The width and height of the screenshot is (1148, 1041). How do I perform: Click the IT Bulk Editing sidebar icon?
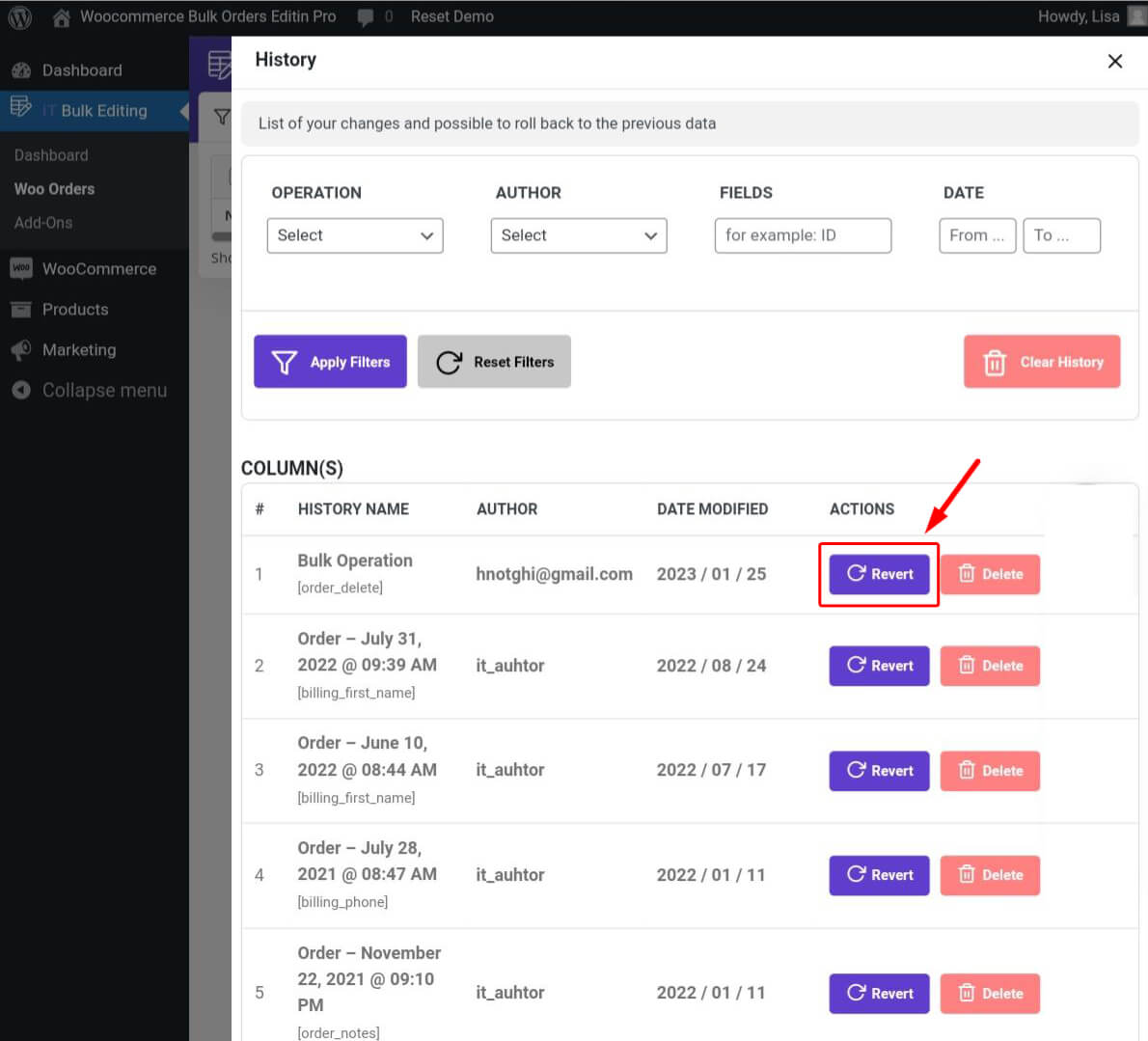(x=21, y=107)
